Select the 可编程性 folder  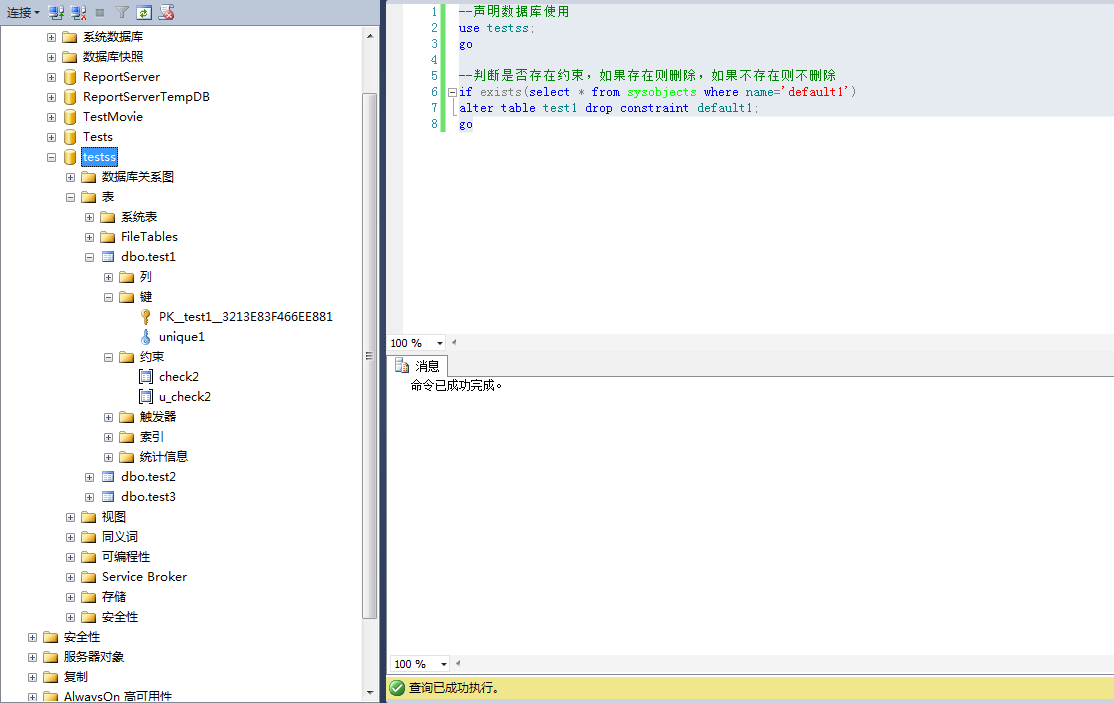click(x=126, y=557)
